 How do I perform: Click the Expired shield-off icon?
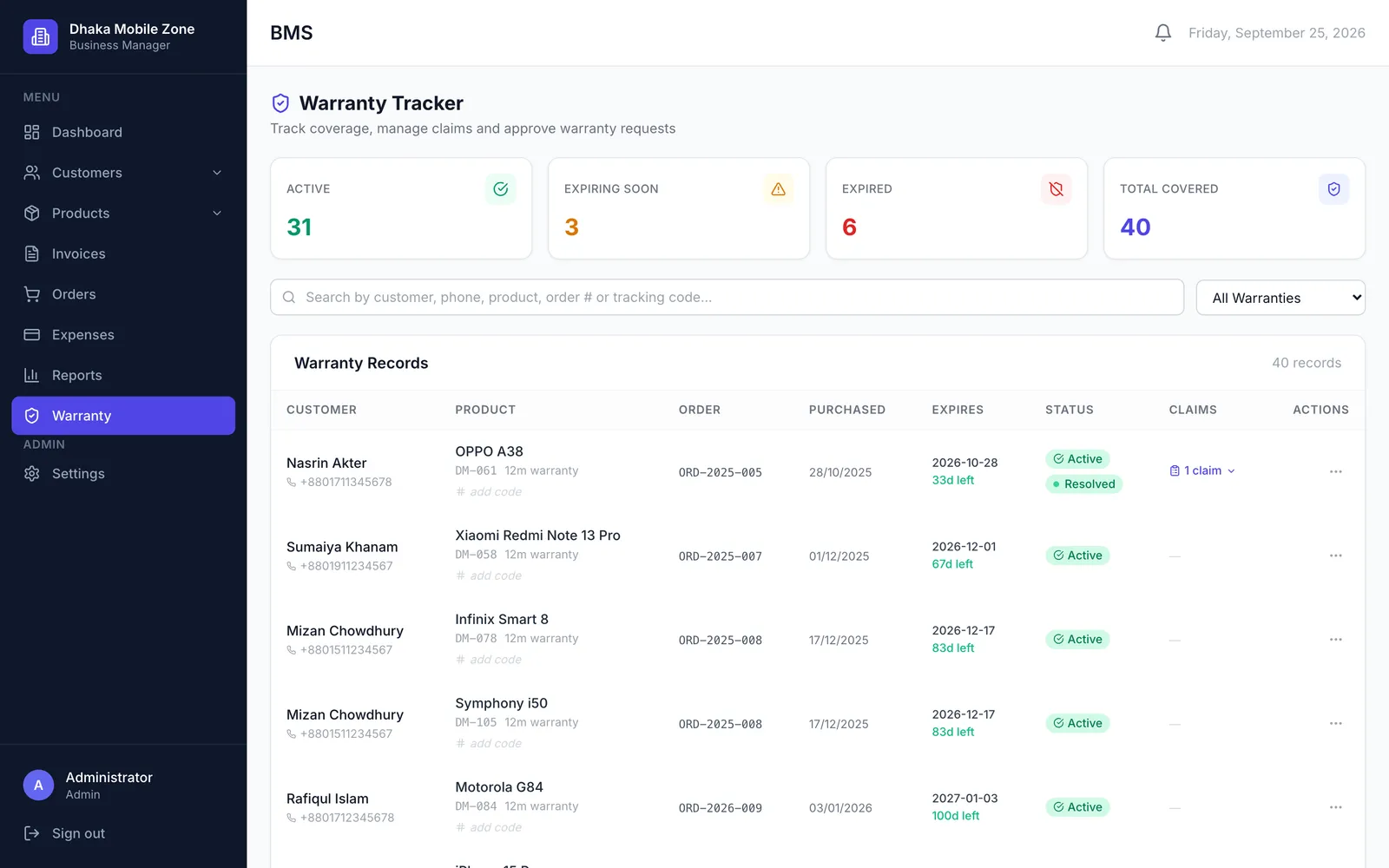click(1057, 189)
